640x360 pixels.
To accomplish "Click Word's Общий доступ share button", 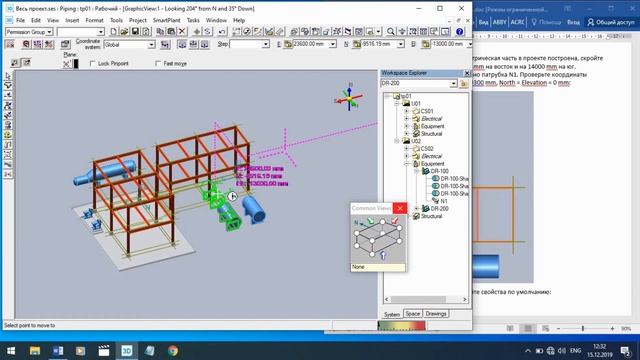I will tap(611, 22).
